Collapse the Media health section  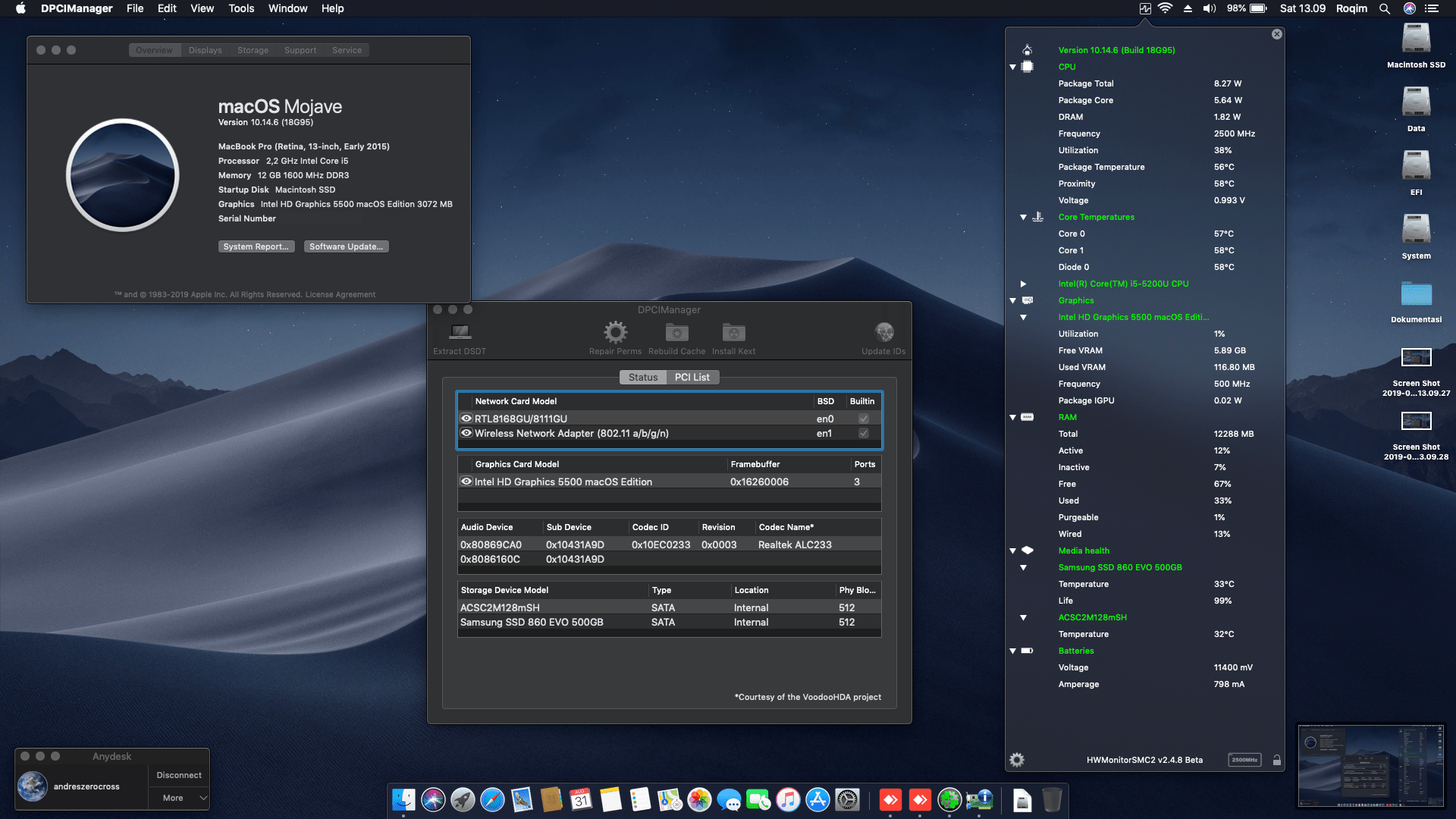pos(1012,551)
